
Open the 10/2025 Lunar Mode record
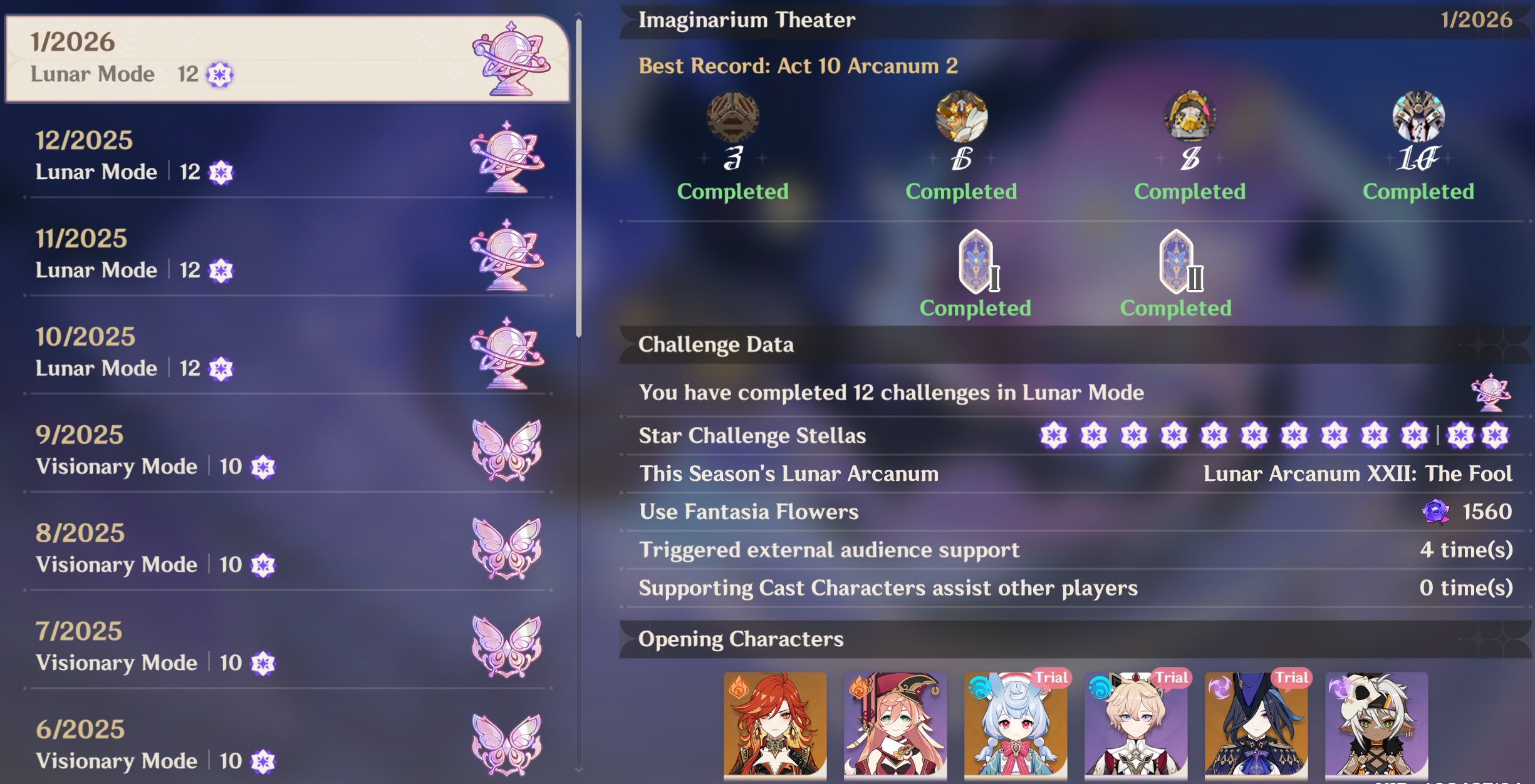[288, 352]
